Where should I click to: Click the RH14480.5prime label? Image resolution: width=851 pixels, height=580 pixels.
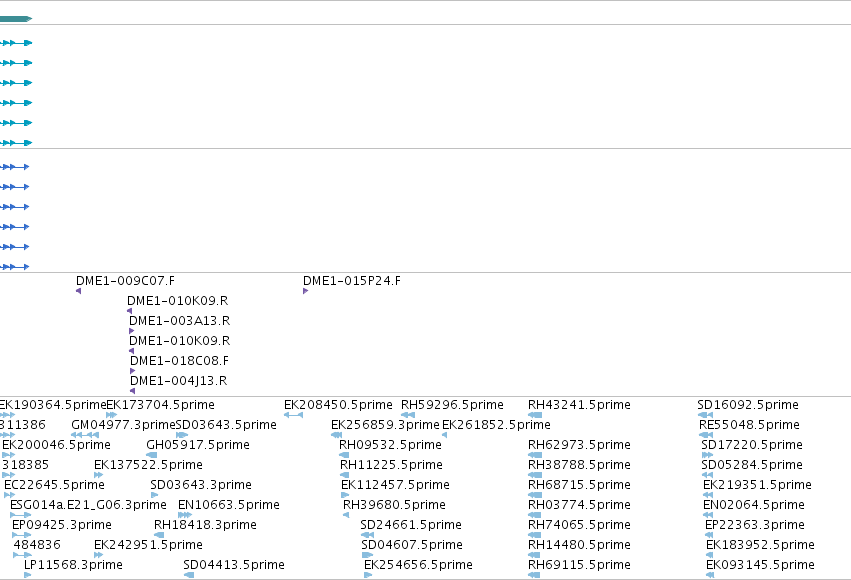(x=579, y=545)
